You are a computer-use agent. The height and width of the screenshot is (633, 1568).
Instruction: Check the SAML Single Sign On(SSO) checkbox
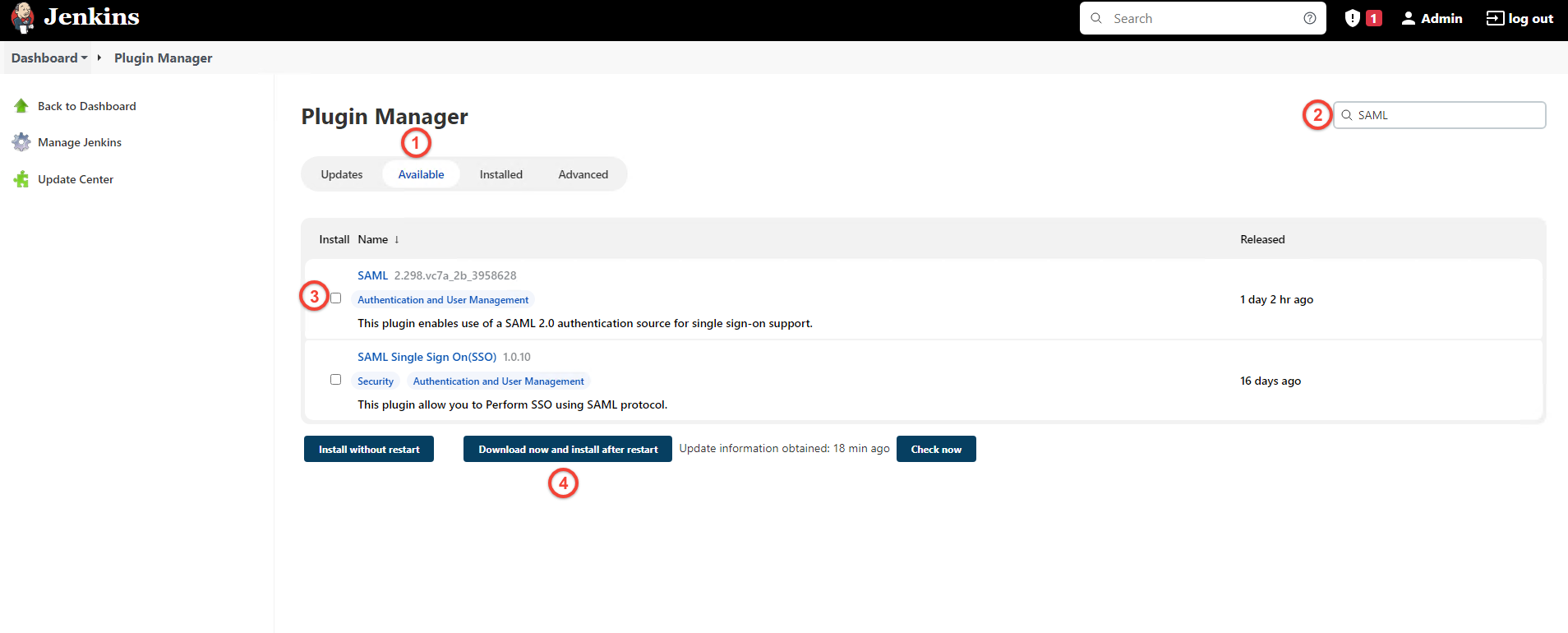[x=335, y=380]
